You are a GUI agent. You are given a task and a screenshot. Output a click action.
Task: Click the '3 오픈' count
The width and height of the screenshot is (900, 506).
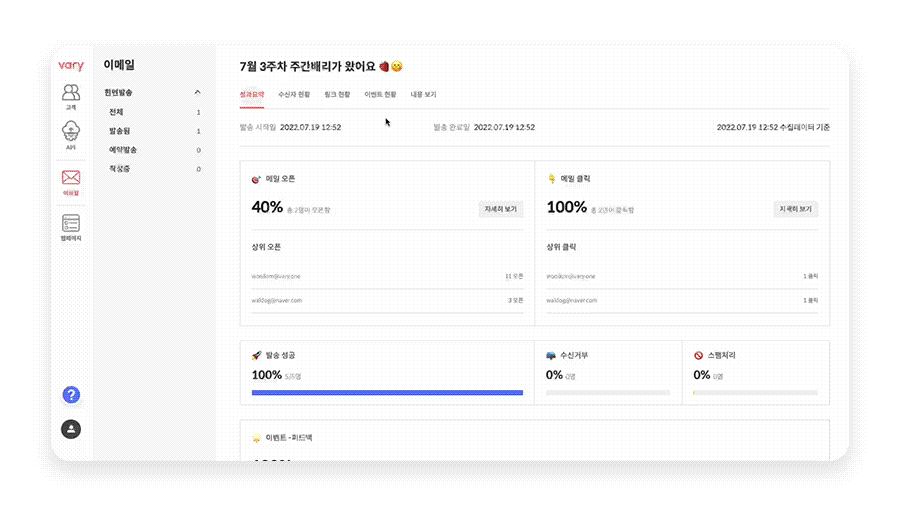(515, 301)
